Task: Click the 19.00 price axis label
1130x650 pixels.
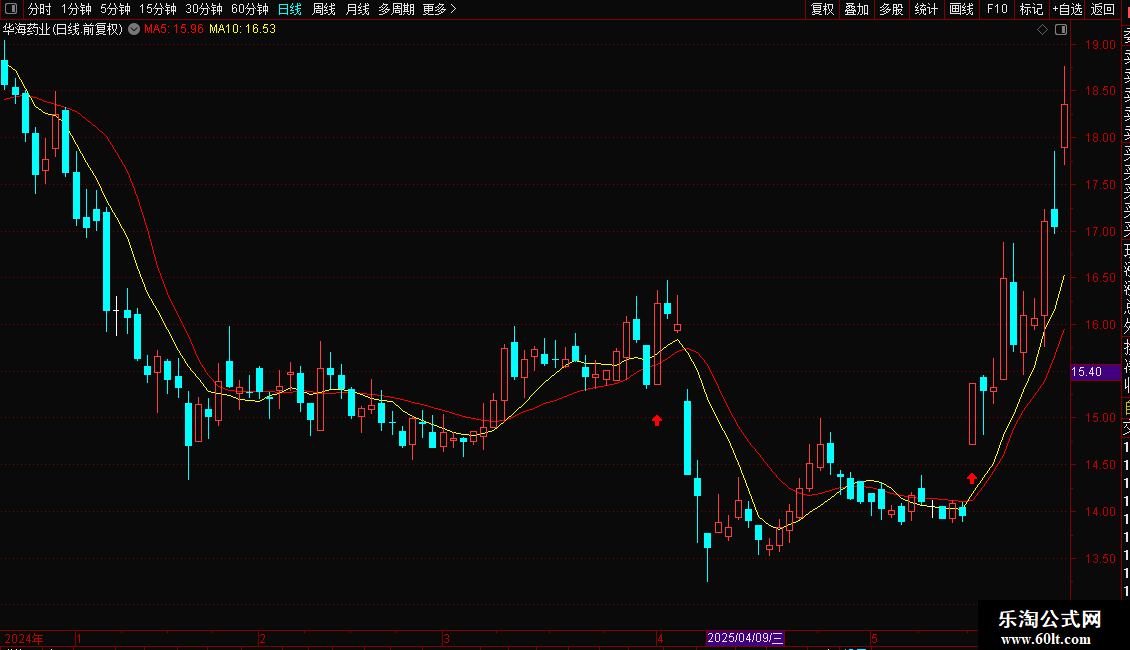Action: point(1100,45)
